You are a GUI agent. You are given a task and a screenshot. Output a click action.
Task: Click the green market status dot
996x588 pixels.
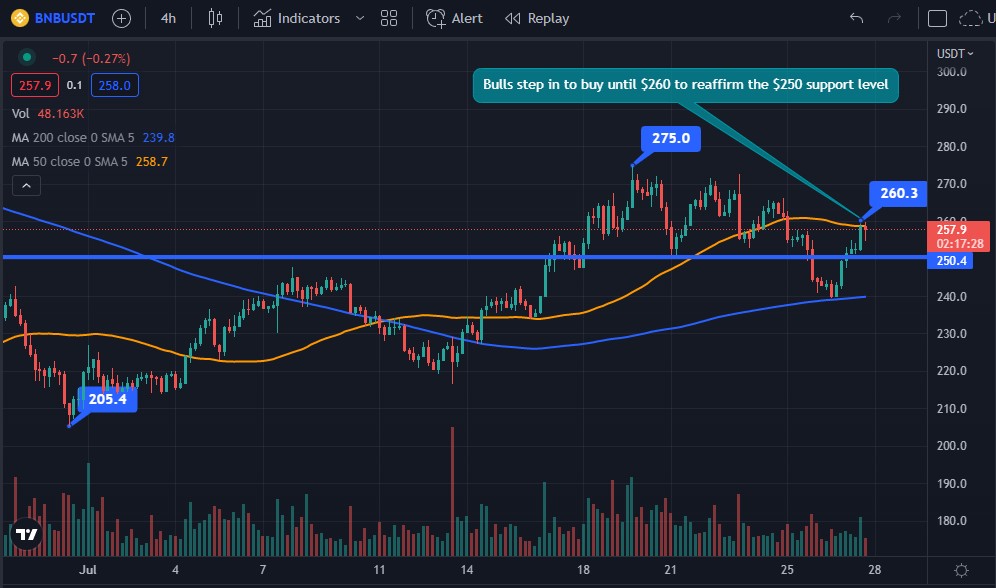pos(27,58)
